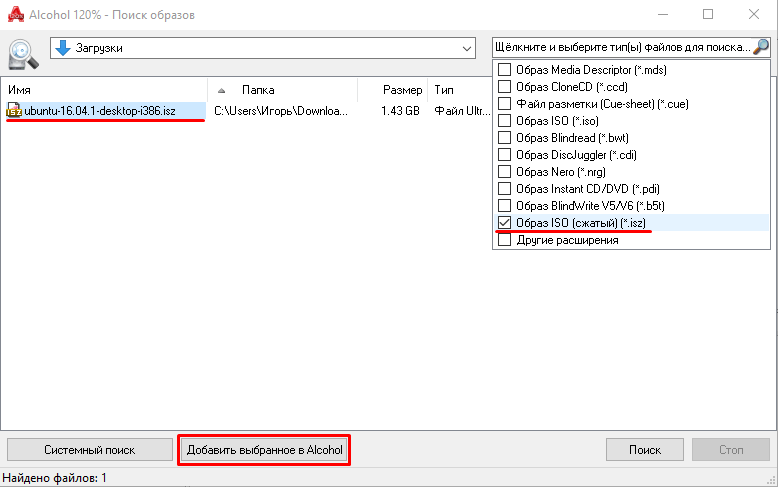Click Добавить выбранное в Alcohol button
The image size is (778, 487).
coord(264,450)
